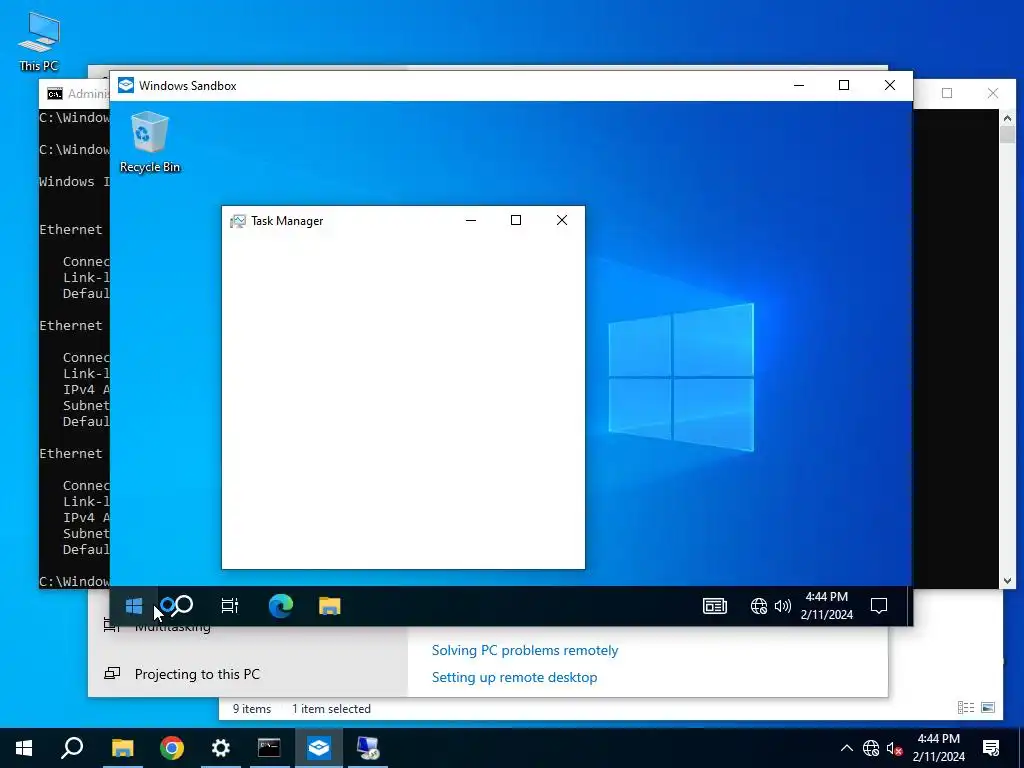Open the Recycle Bin inside Windows Sandbox
Image resolution: width=1024 pixels, height=768 pixels.
(x=150, y=142)
